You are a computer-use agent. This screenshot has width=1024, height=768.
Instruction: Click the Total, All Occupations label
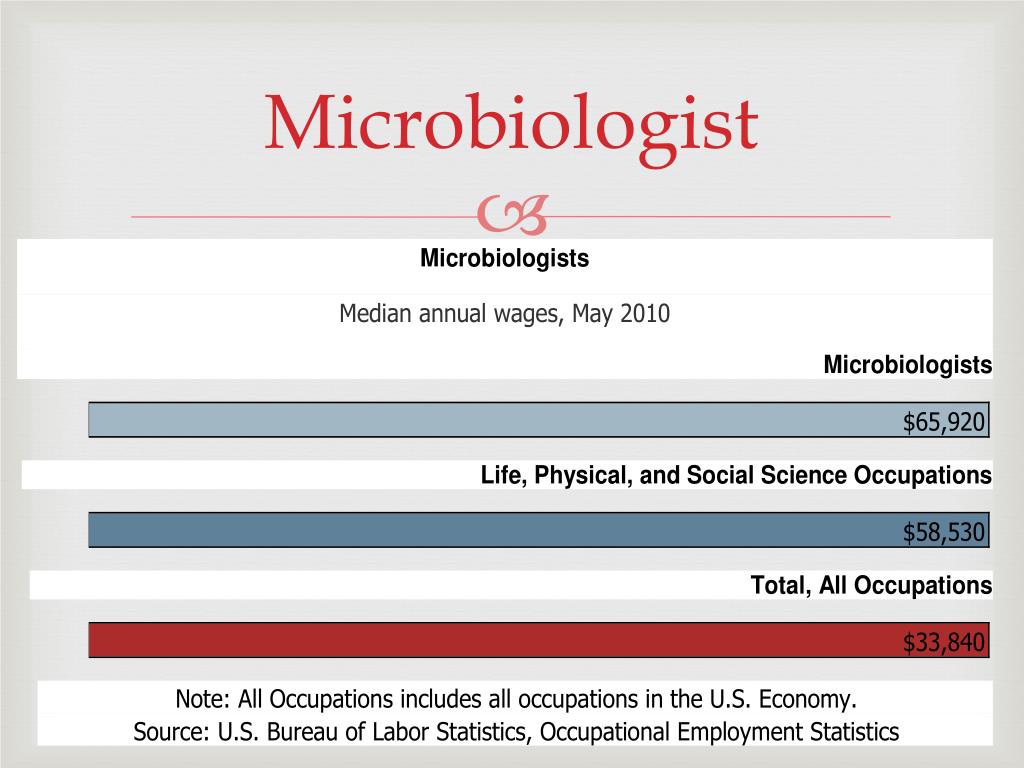click(x=871, y=586)
